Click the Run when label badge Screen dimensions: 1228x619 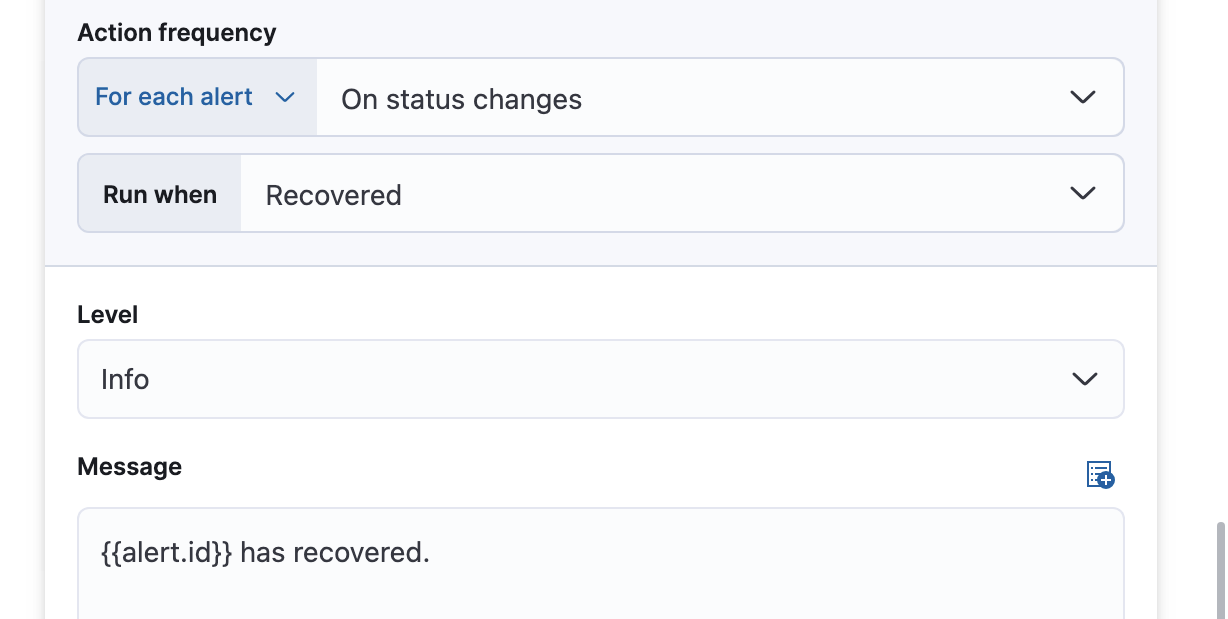159,194
